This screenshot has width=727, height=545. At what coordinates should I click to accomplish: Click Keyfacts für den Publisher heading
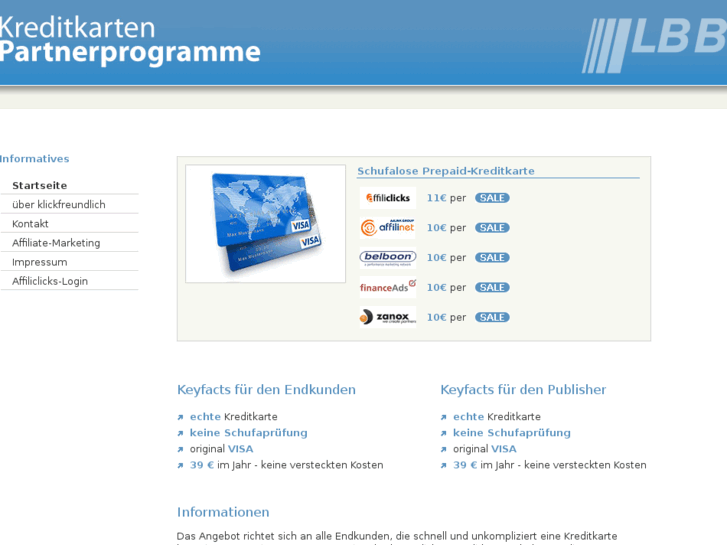[523, 390]
